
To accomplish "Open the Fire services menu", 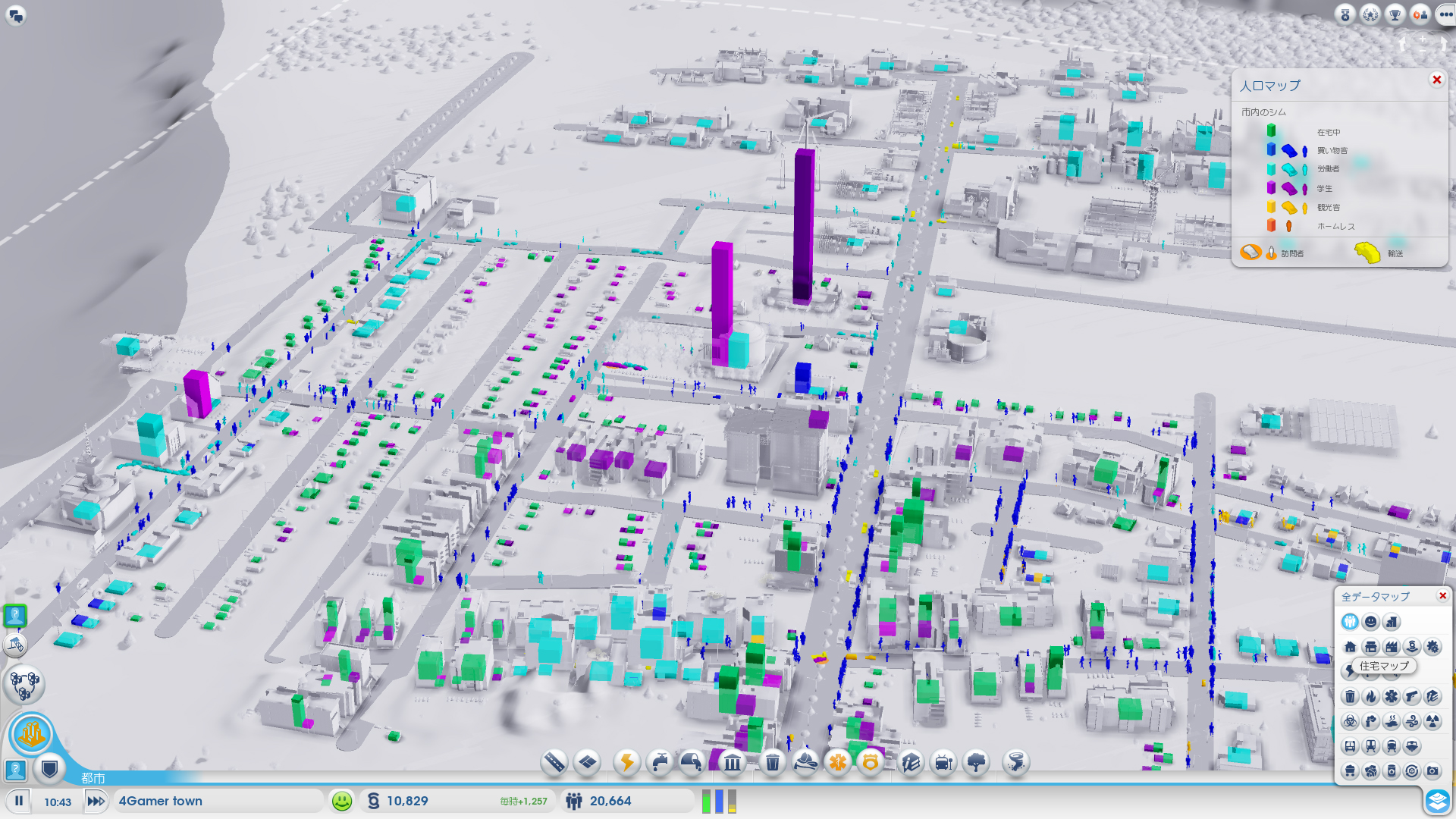I will point(805,761).
